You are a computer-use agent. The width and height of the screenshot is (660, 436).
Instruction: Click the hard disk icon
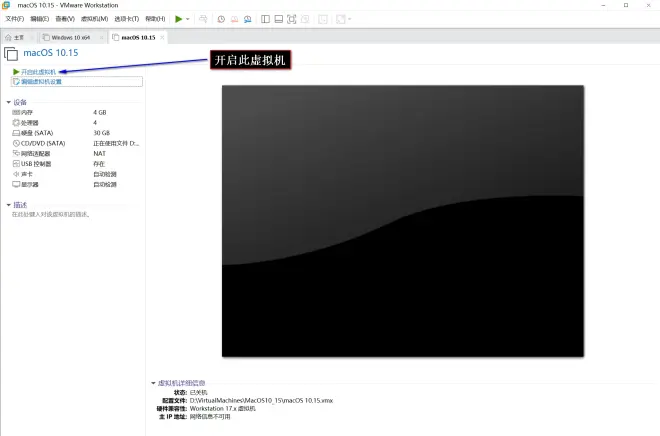tap(16, 133)
